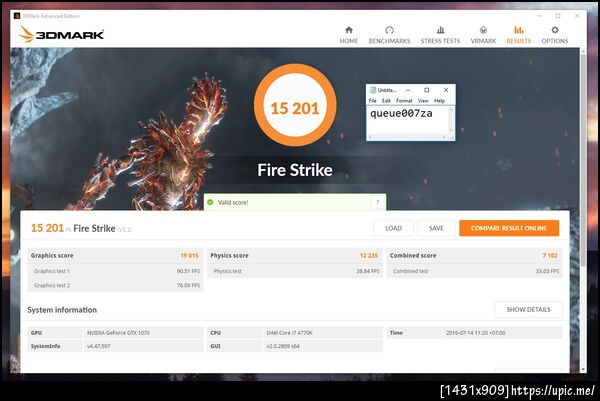Click the Combined score row

474,255
